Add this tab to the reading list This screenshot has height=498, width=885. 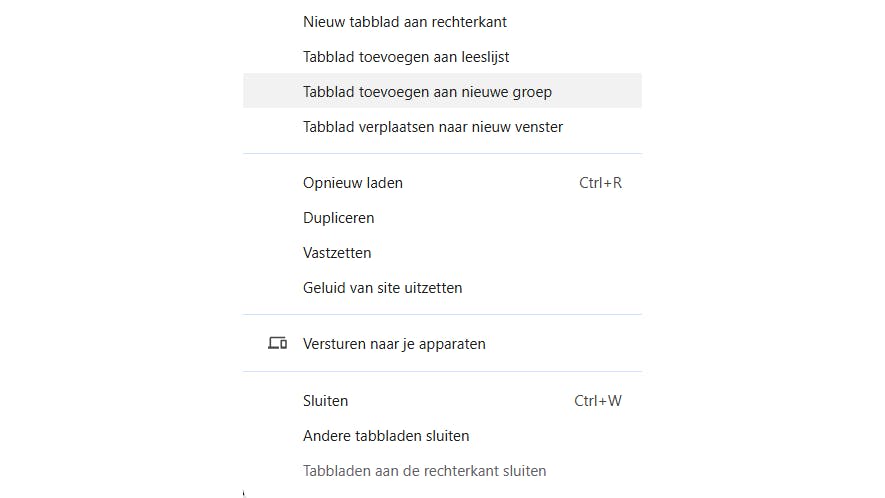[x=406, y=57]
